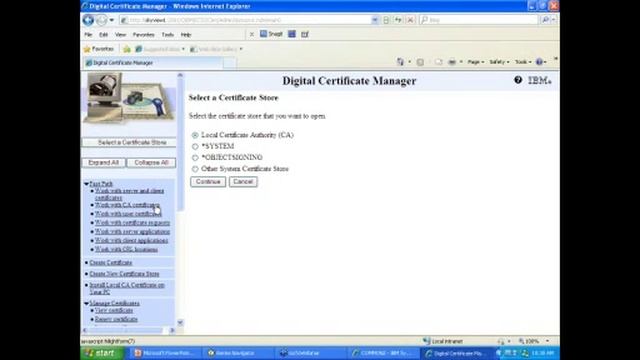Click the IBM logo
Viewport: 640px width, 360px height.
tap(540, 80)
